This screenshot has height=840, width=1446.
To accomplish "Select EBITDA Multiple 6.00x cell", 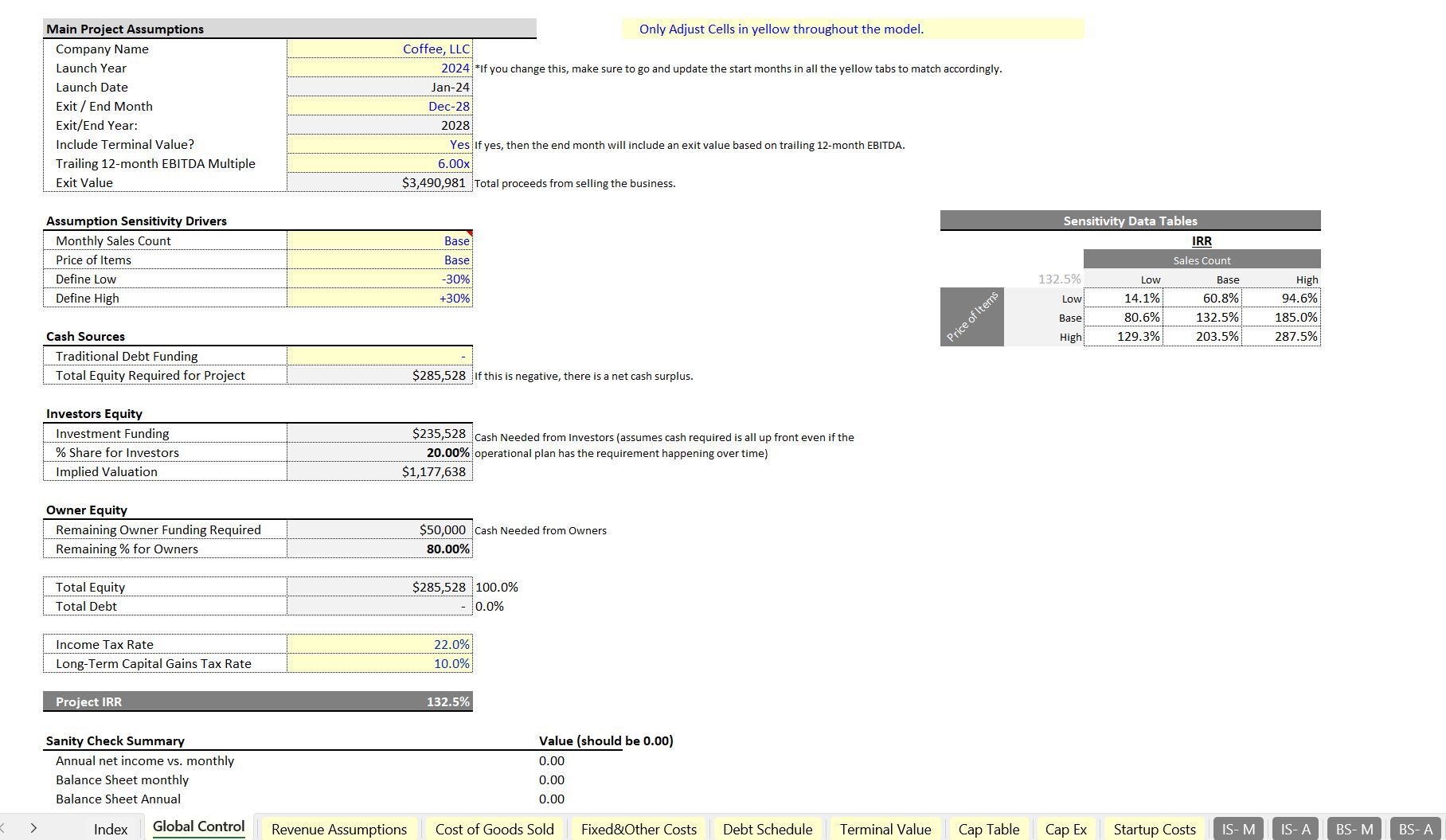I will 379,163.
